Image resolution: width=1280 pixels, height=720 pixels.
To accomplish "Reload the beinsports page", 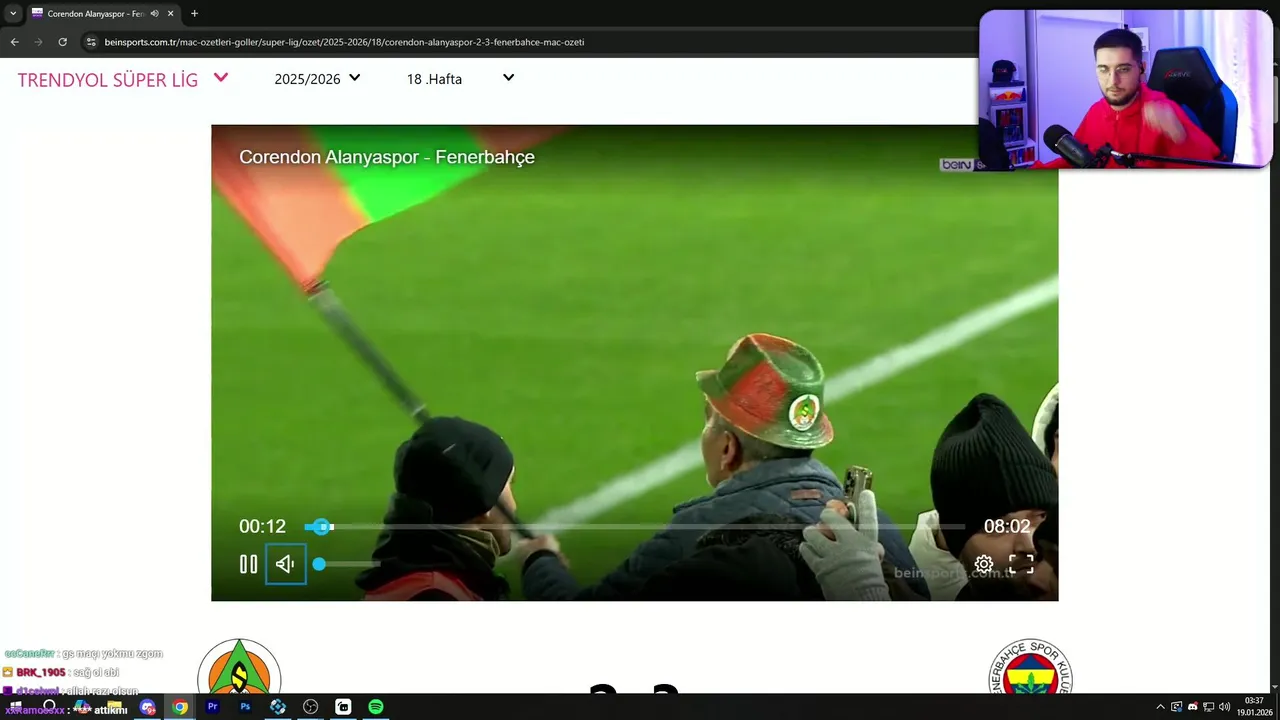I will tap(62, 42).
